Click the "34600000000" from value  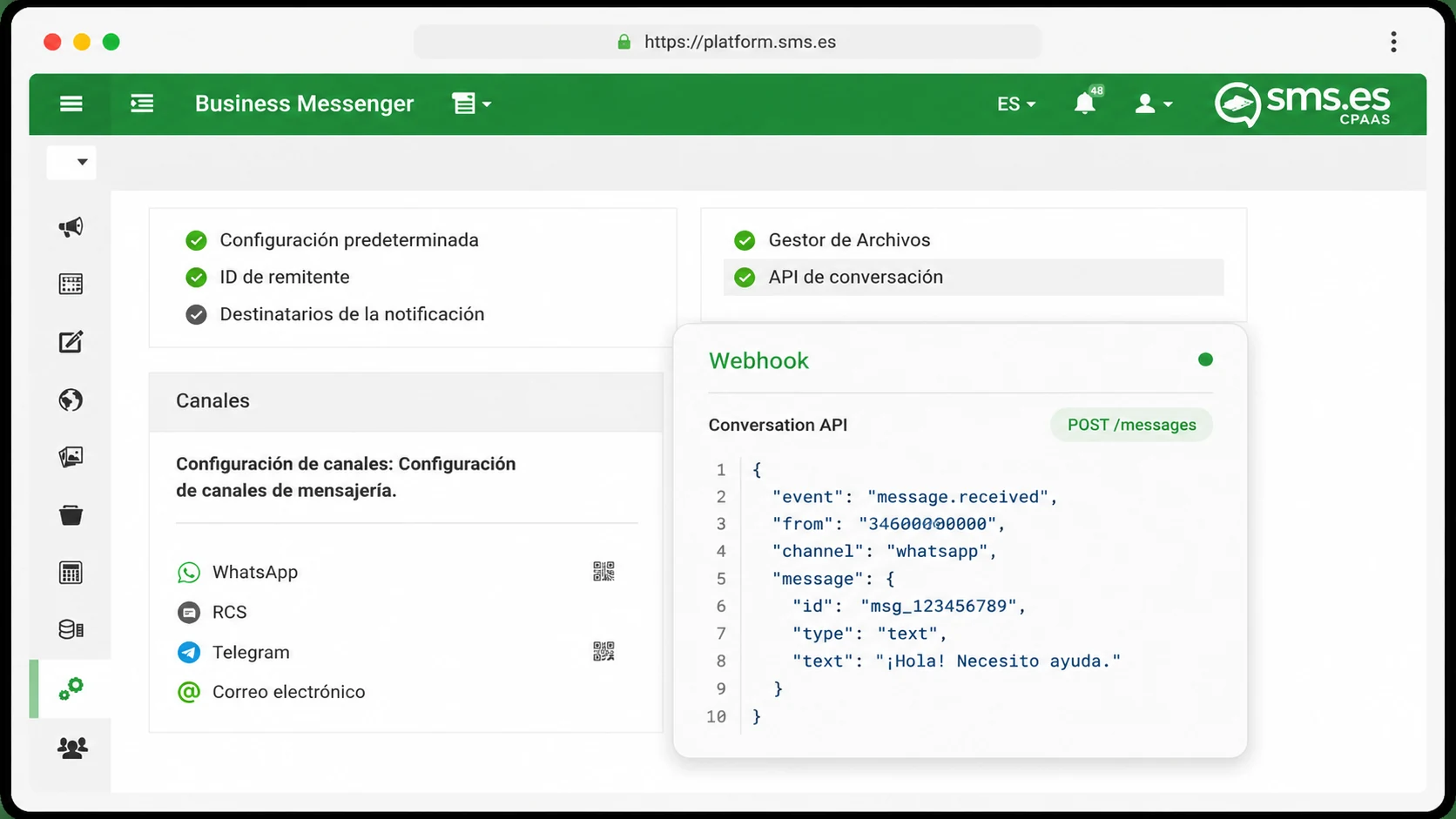tap(927, 524)
